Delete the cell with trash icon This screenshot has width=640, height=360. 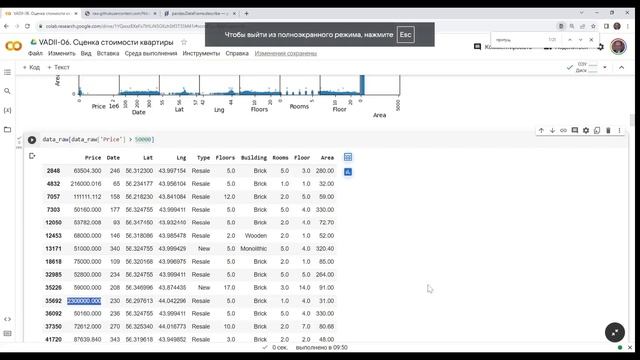[x=608, y=130]
